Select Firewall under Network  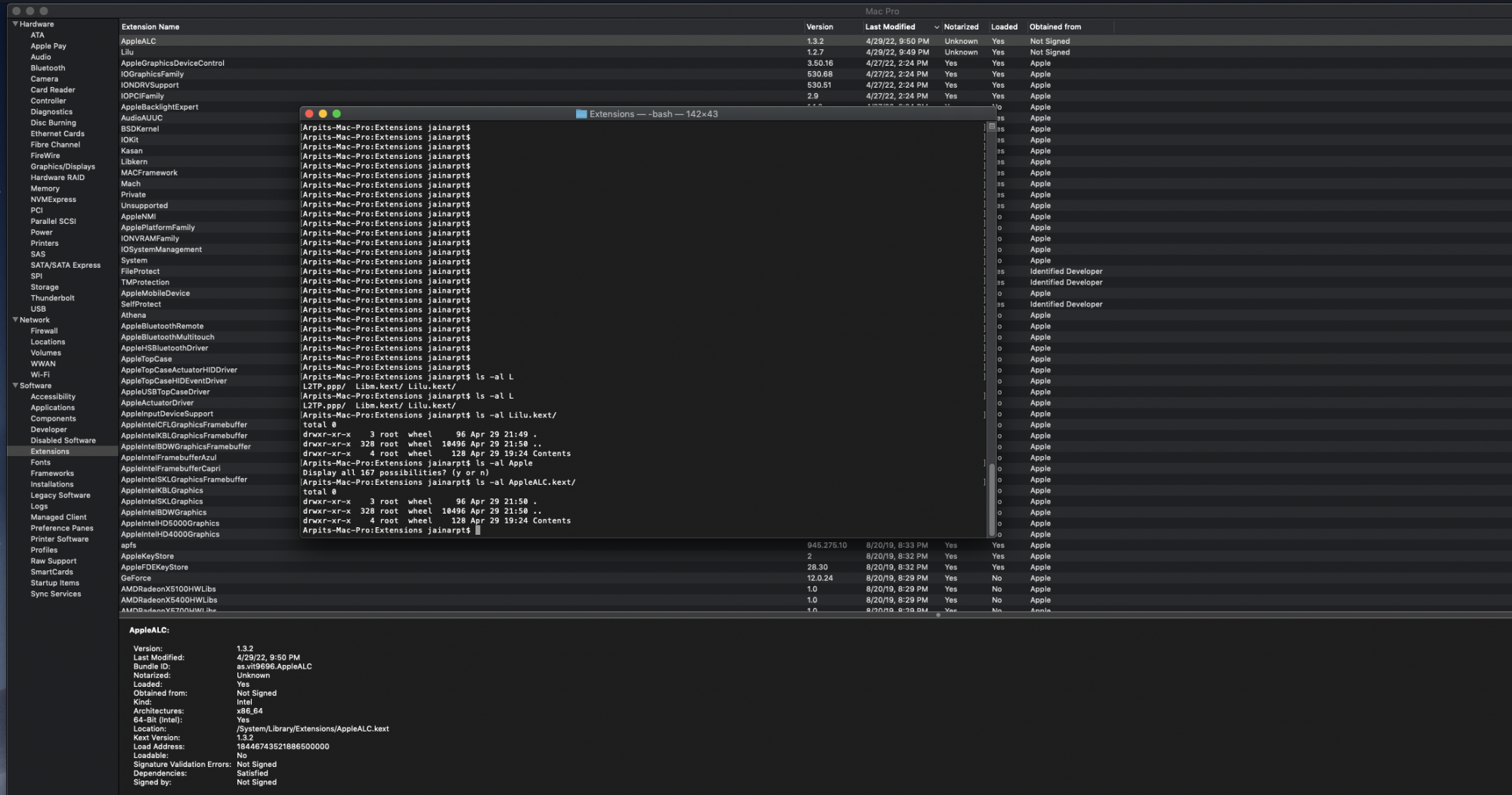[44, 331]
